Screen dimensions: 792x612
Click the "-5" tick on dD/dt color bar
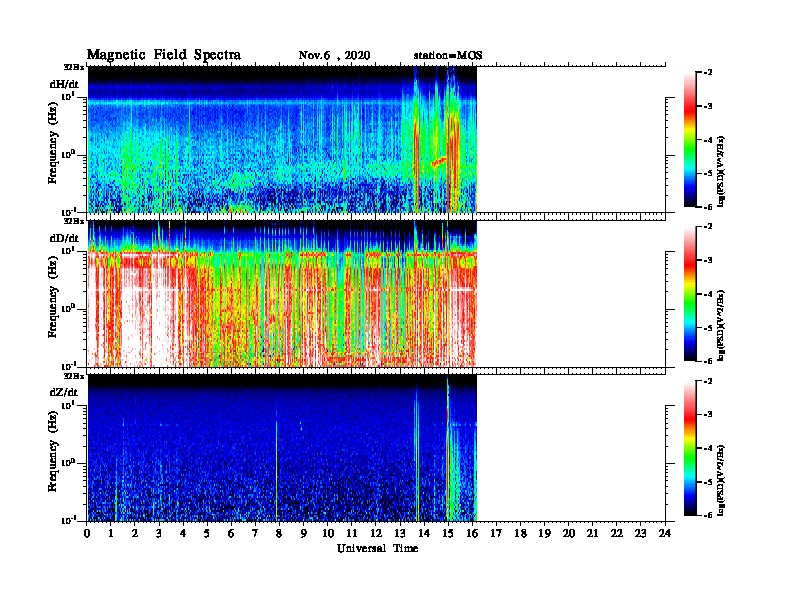click(708, 327)
